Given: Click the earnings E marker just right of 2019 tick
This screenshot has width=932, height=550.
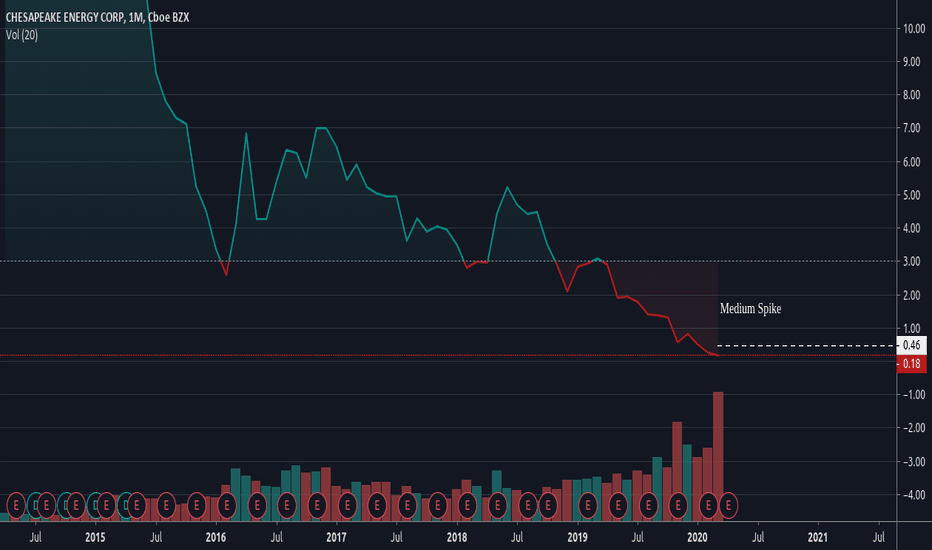Looking at the screenshot, I should 588,506.
